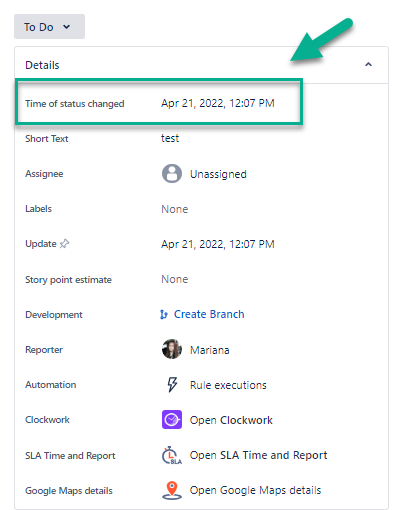Screen dimensions: 400x510
Task: Open Clockwork
Action: click(231, 420)
